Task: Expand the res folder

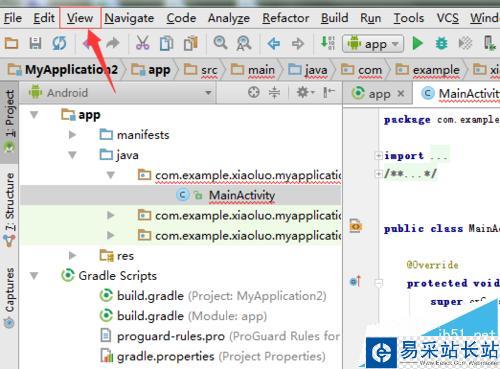Action: (x=72, y=255)
